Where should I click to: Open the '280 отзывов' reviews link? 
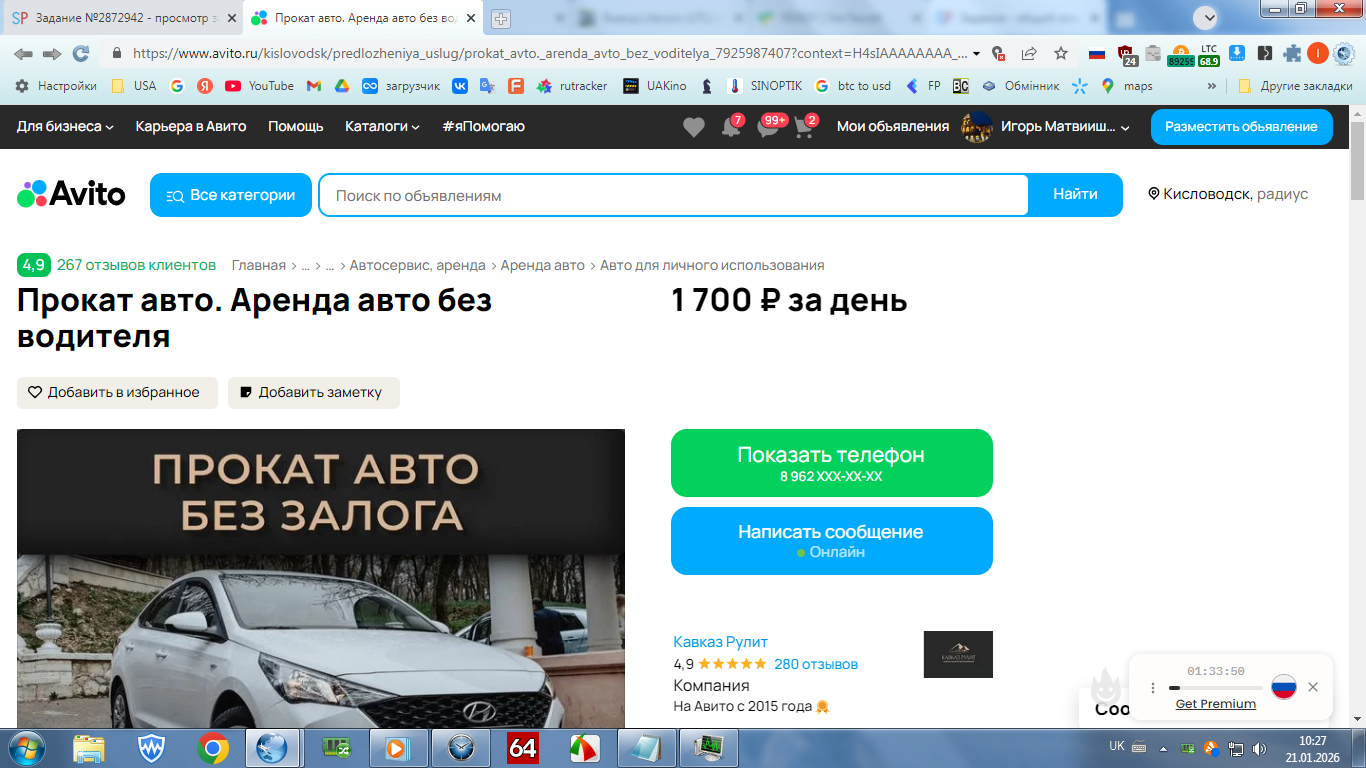coord(816,664)
